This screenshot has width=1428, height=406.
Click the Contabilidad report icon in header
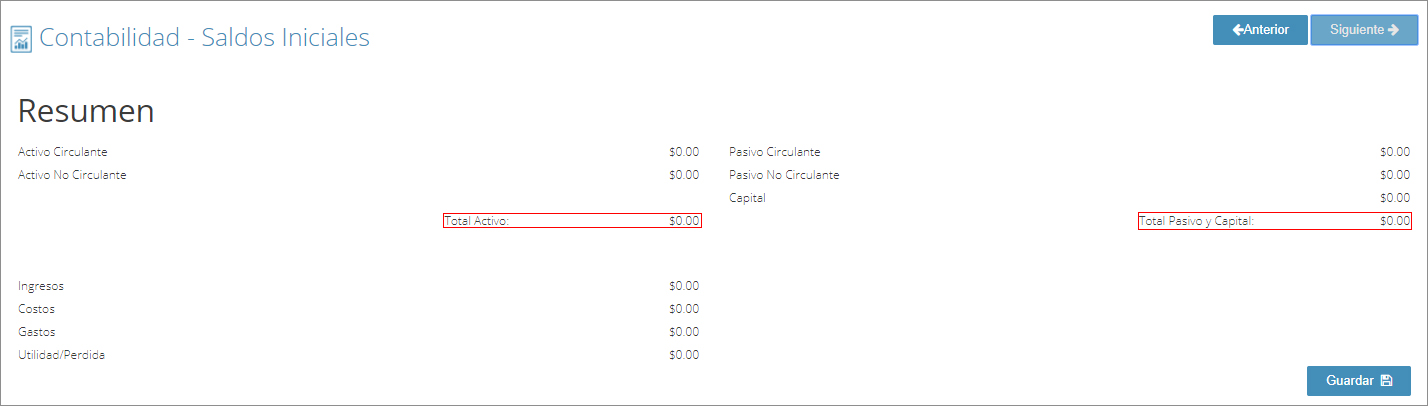point(21,39)
